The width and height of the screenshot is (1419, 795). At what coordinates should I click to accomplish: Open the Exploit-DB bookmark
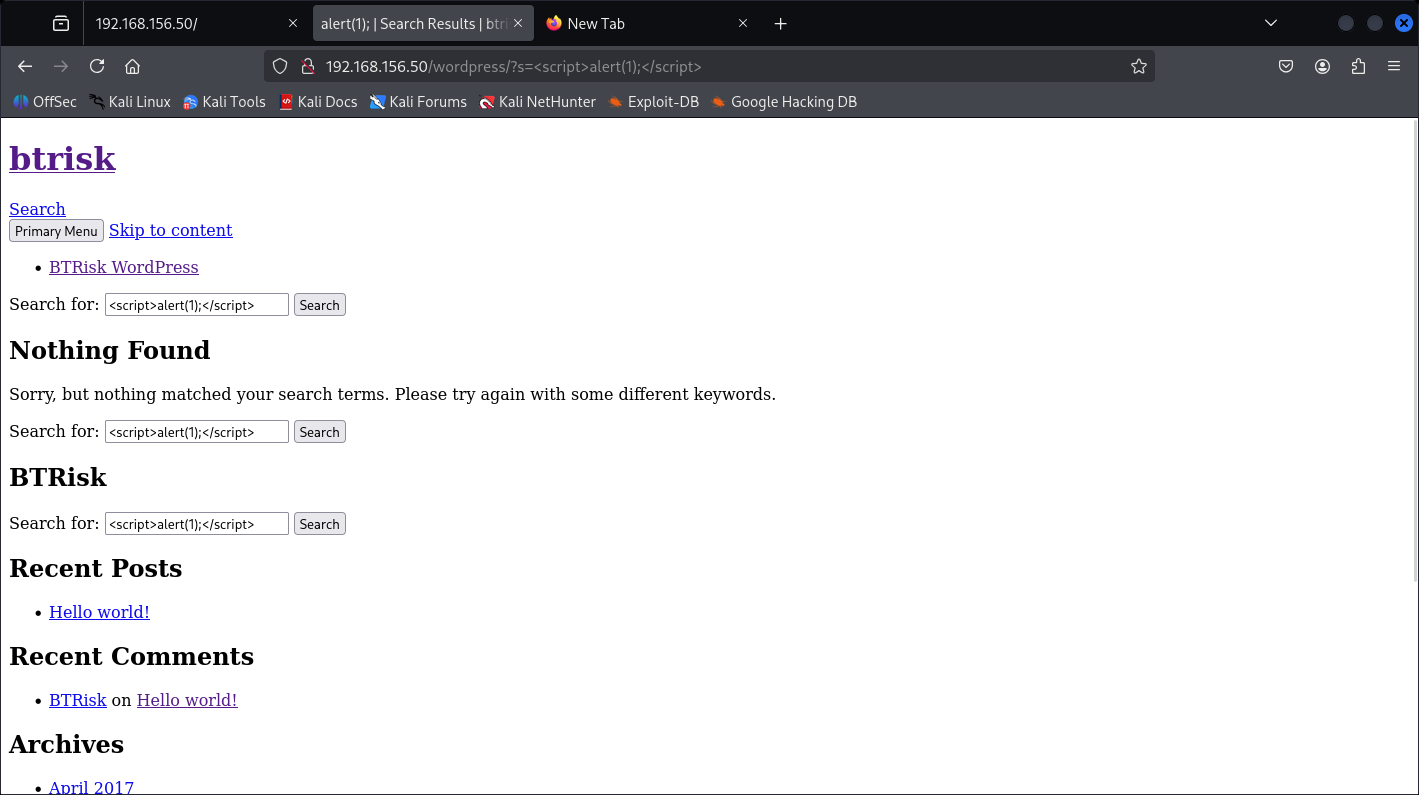(x=654, y=102)
